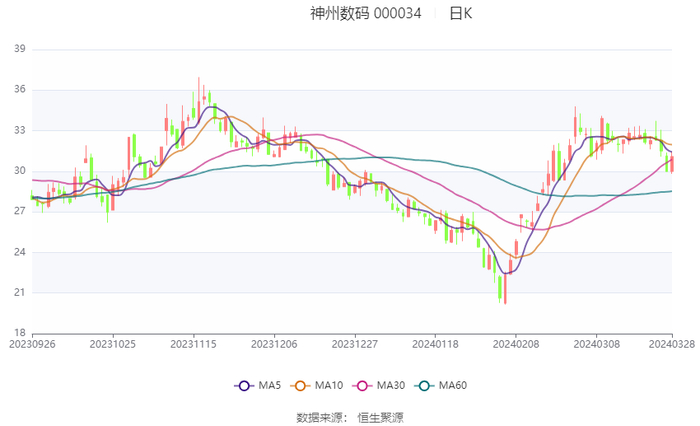Click the 神州数码 000034 chart title
The image size is (700, 426).
[366, 13]
